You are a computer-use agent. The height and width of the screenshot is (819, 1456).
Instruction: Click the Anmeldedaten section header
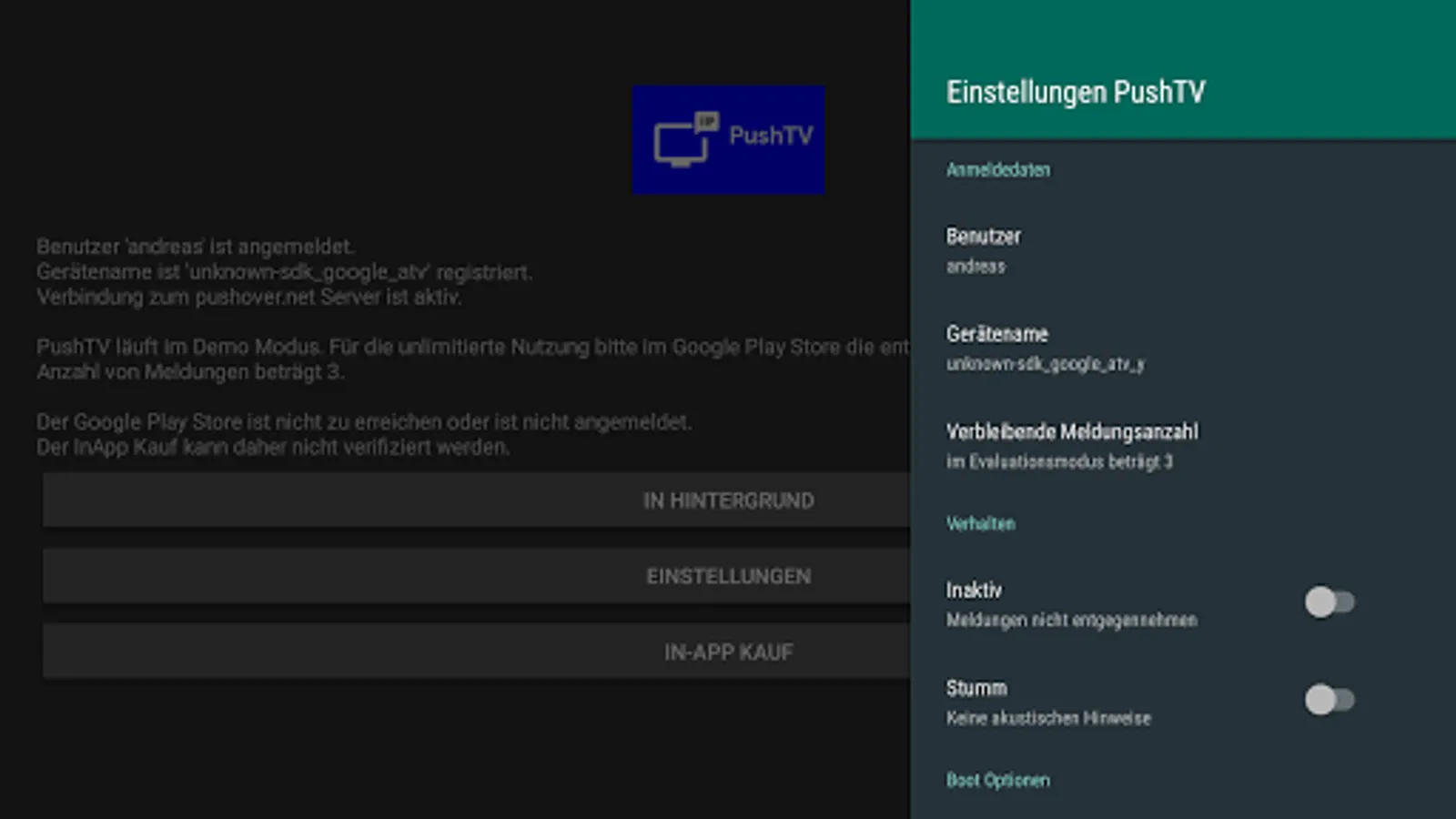click(x=998, y=170)
